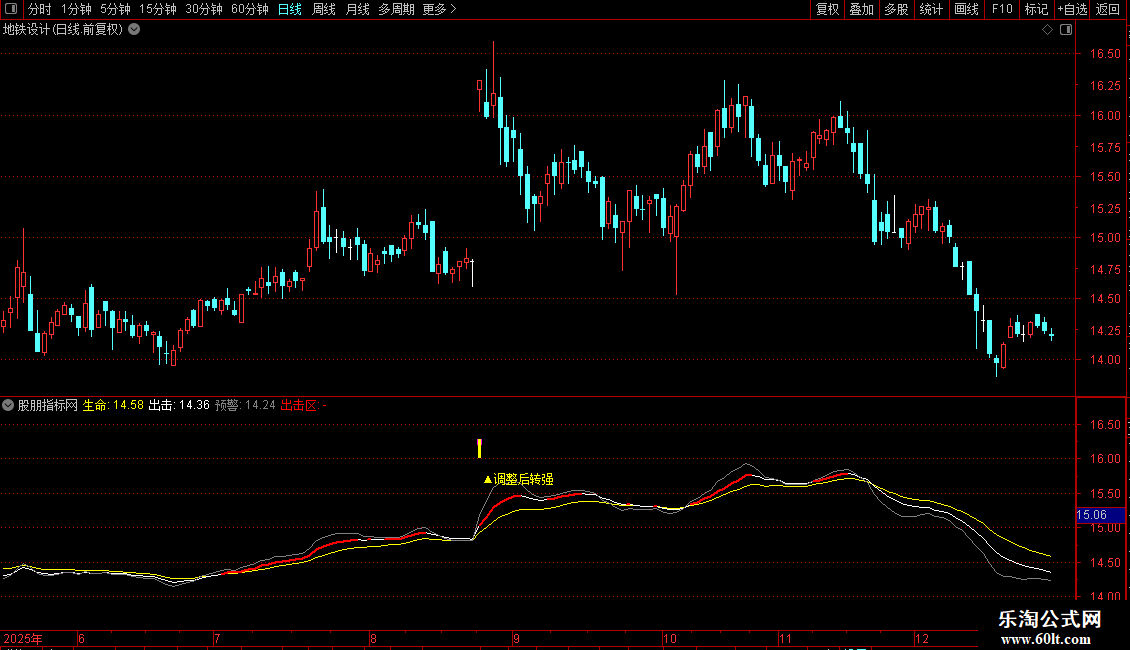Expand the 更多 periods menu
Screen dimensions: 1130x650
point(439,9)
